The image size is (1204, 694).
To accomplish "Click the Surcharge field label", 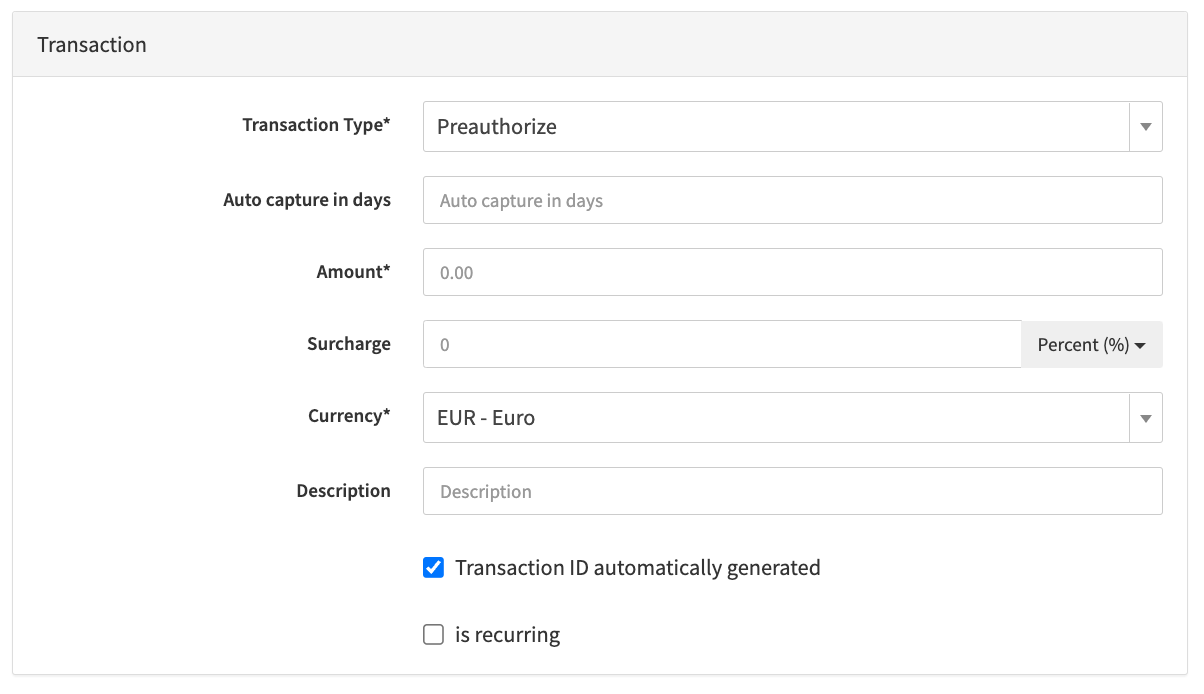I will pyautogui.click(x=348, y=344).
